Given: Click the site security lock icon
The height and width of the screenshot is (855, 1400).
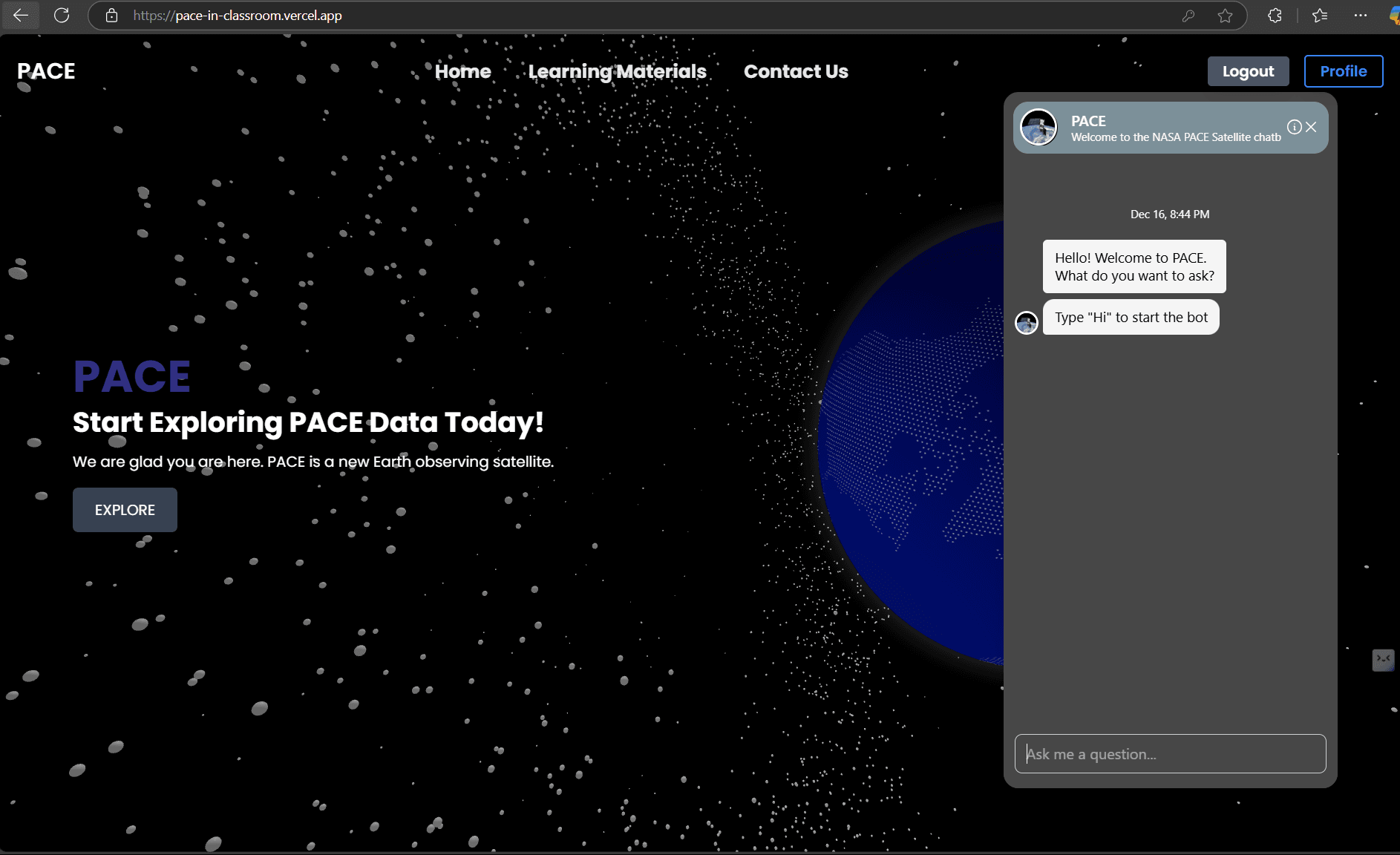Looking at the screenshot, I should point(112,15).
